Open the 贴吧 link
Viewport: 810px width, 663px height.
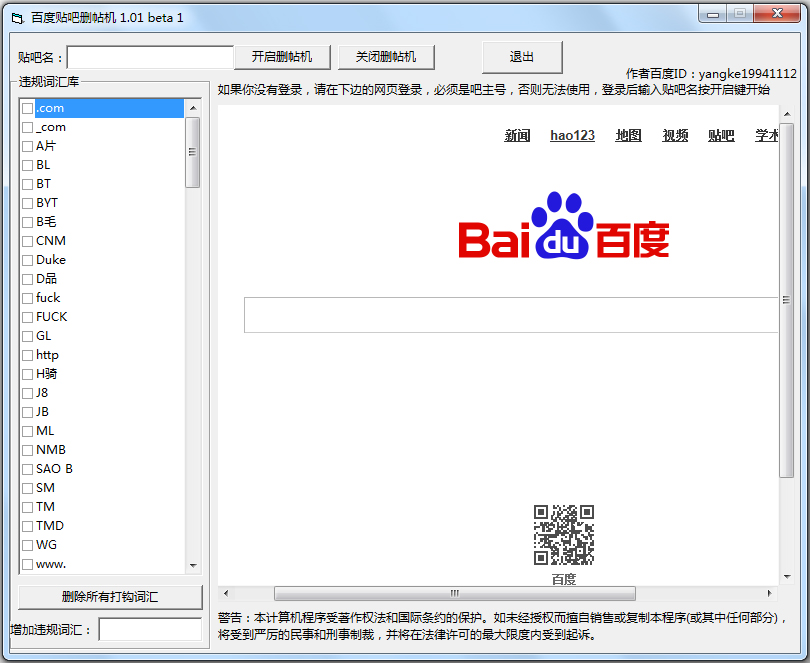721,135
